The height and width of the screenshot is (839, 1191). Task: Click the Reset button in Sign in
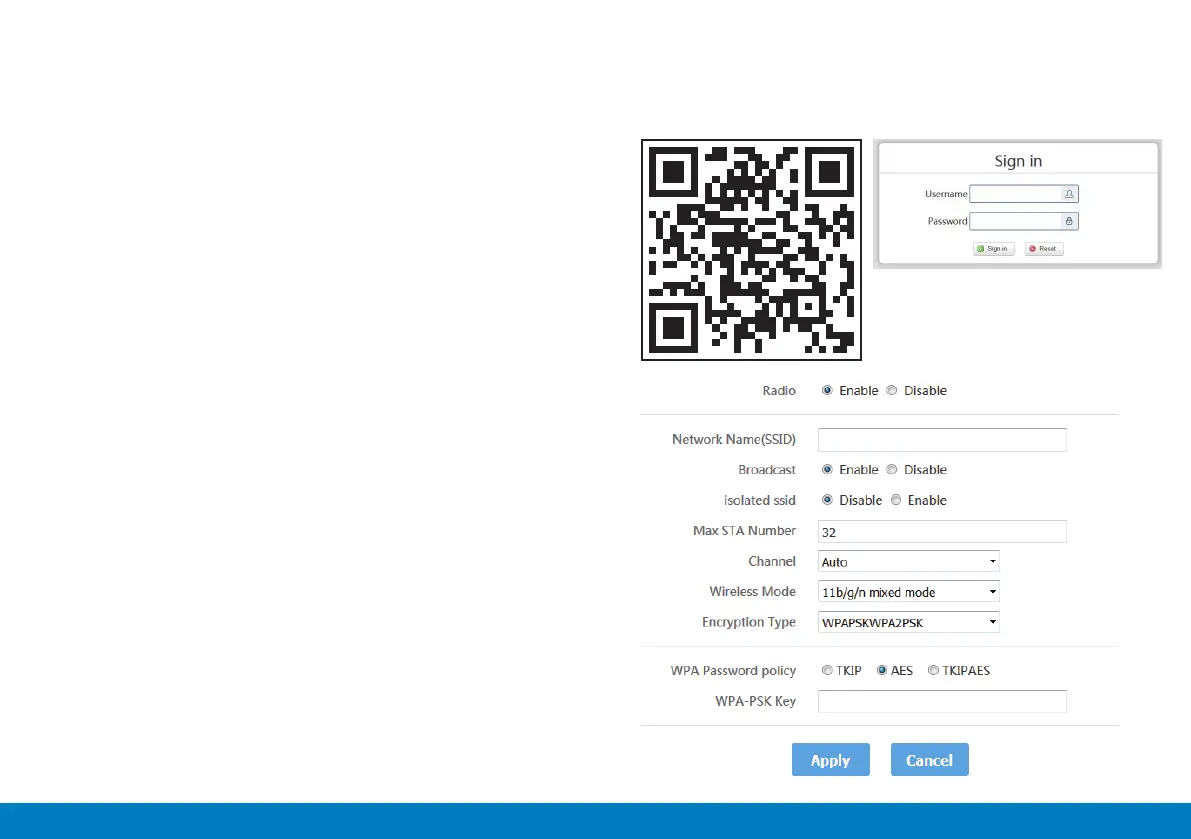pyautogui.click(x=1044, y=248)
